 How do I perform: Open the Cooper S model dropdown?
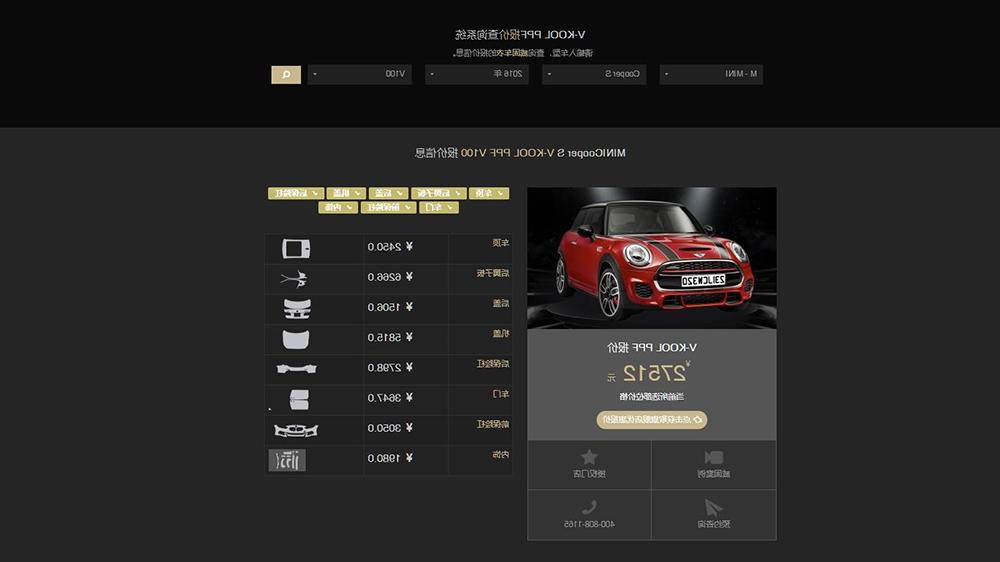point(594,75)
